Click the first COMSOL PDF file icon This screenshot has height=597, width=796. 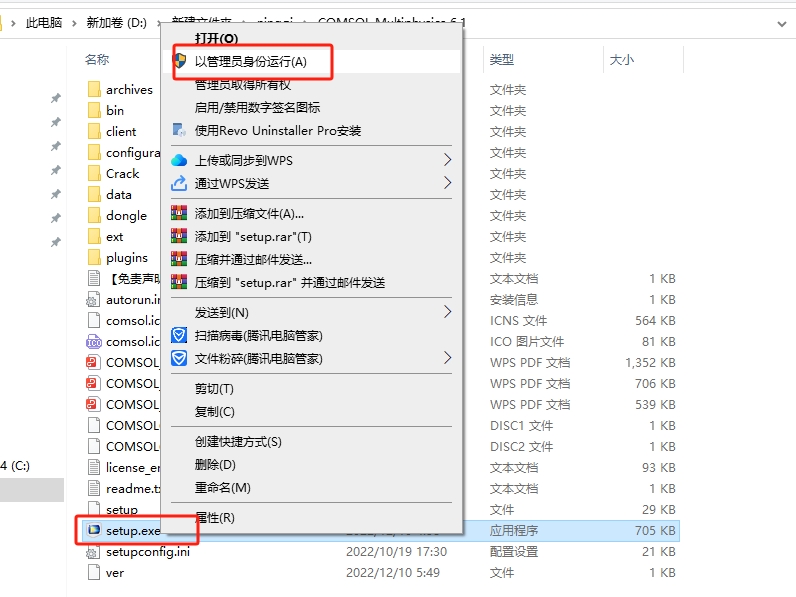click(92, 362)
